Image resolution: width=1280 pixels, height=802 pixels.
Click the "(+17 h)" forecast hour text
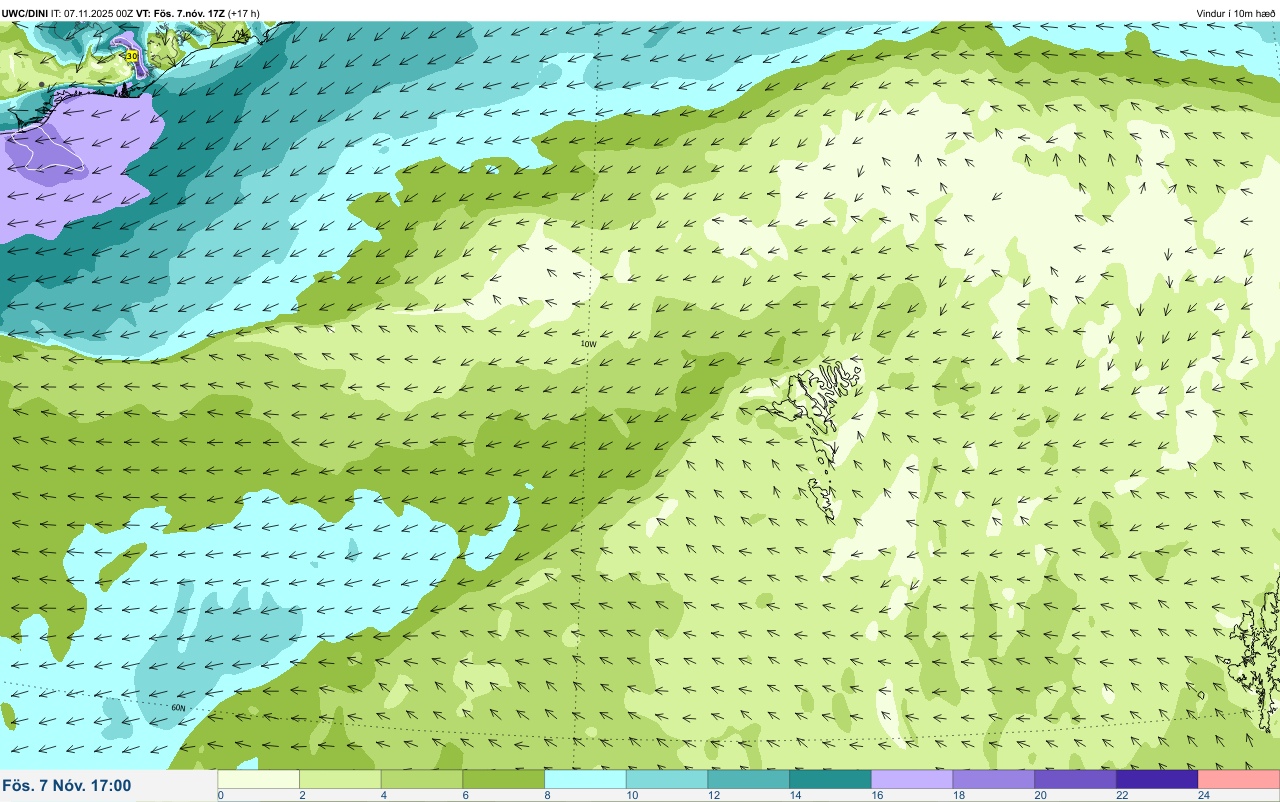[x=244, y=13]
